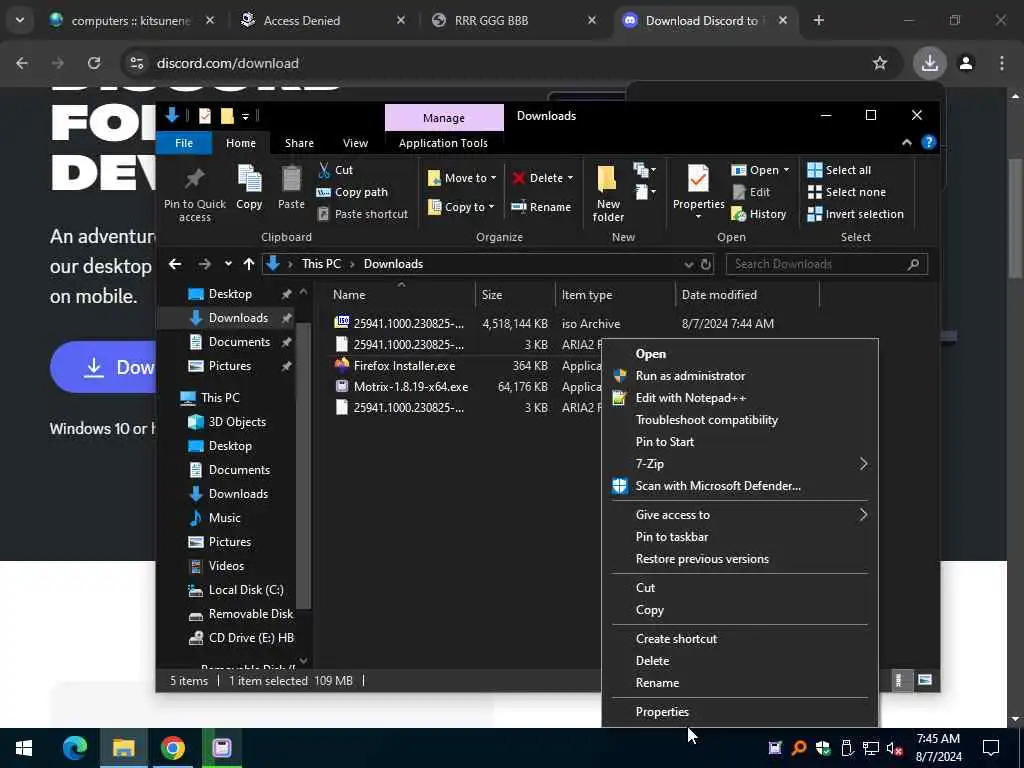Click the Explorer help question mark icon
The image size is (1024, 768).
click(929, 142)
